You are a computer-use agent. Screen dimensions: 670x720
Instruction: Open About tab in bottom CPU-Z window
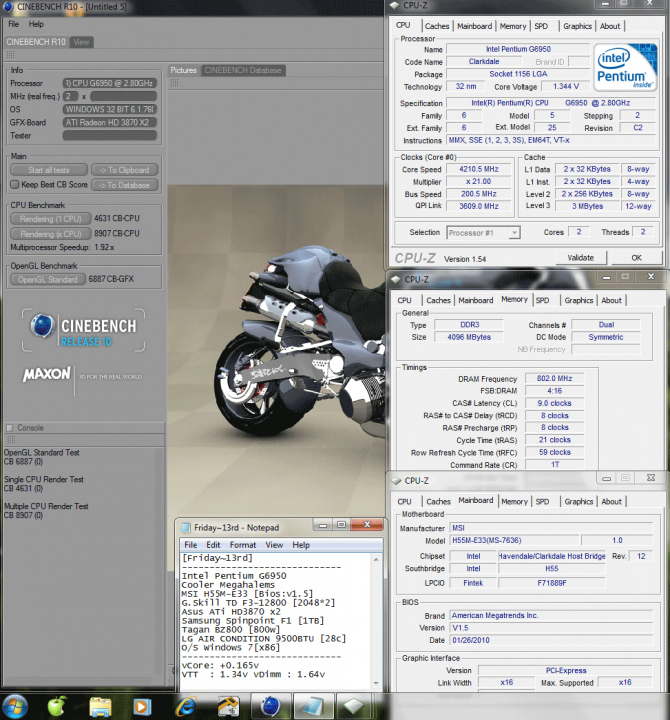pos(611,501)
